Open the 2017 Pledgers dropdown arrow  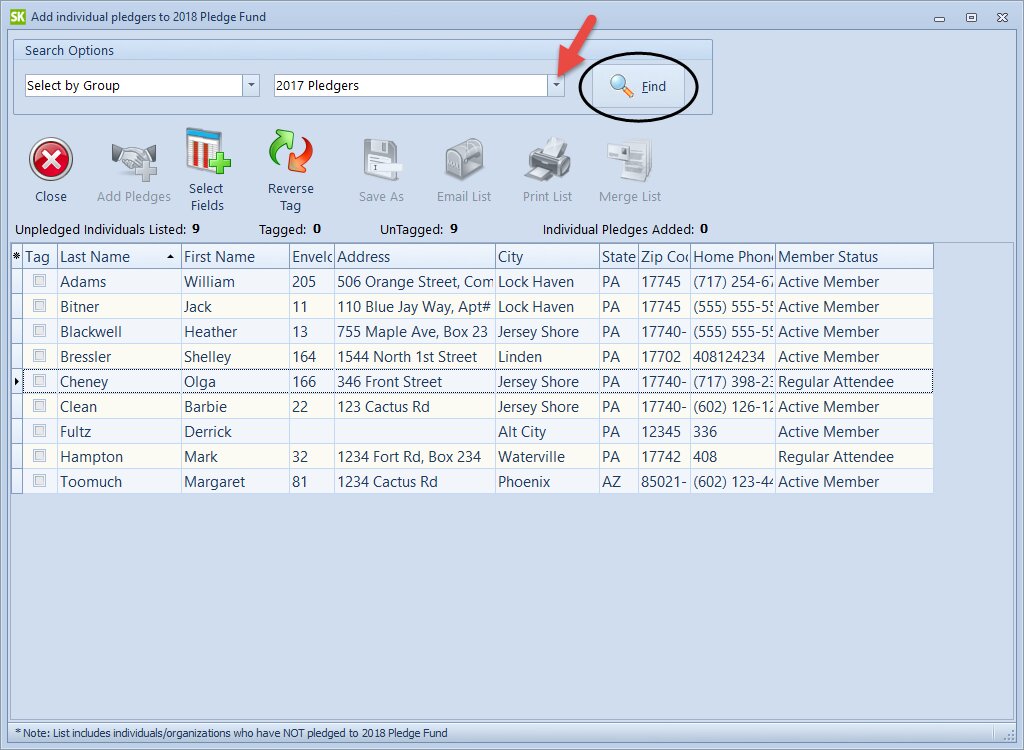tap(556, 85)
